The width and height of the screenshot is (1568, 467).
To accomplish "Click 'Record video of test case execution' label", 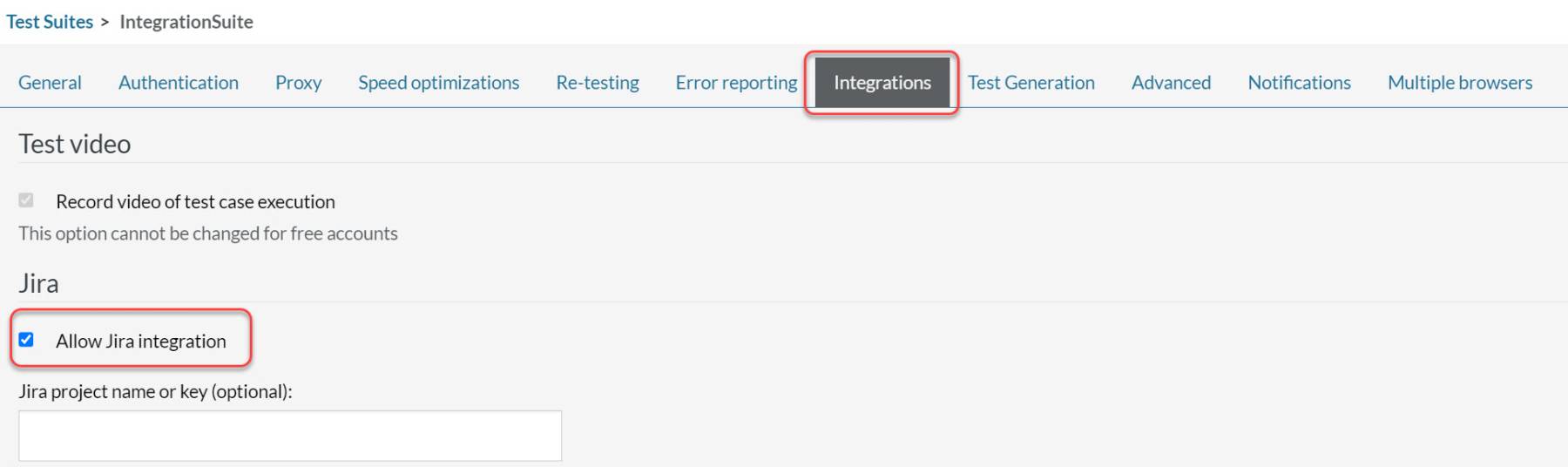I will pos(195,202).
